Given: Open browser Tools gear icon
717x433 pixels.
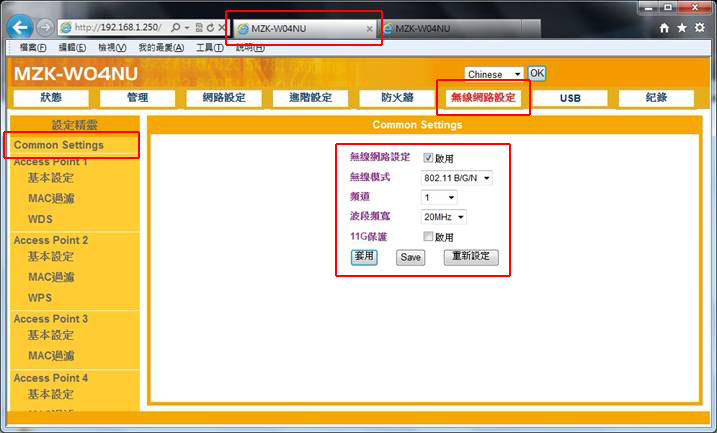Looking at the screenshot, I should coord(700,27).
